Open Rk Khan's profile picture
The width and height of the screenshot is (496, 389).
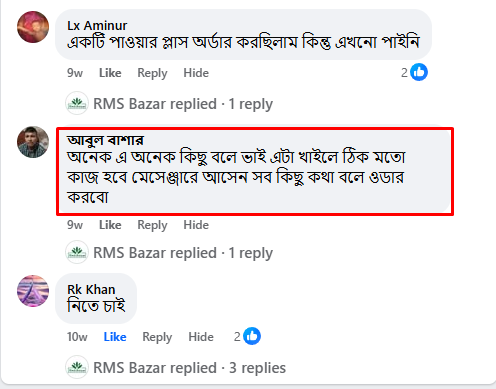33,291
